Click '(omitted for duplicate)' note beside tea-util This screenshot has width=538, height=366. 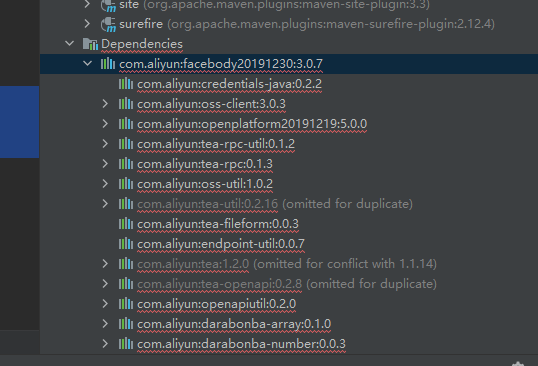click(x=348, y=204)
